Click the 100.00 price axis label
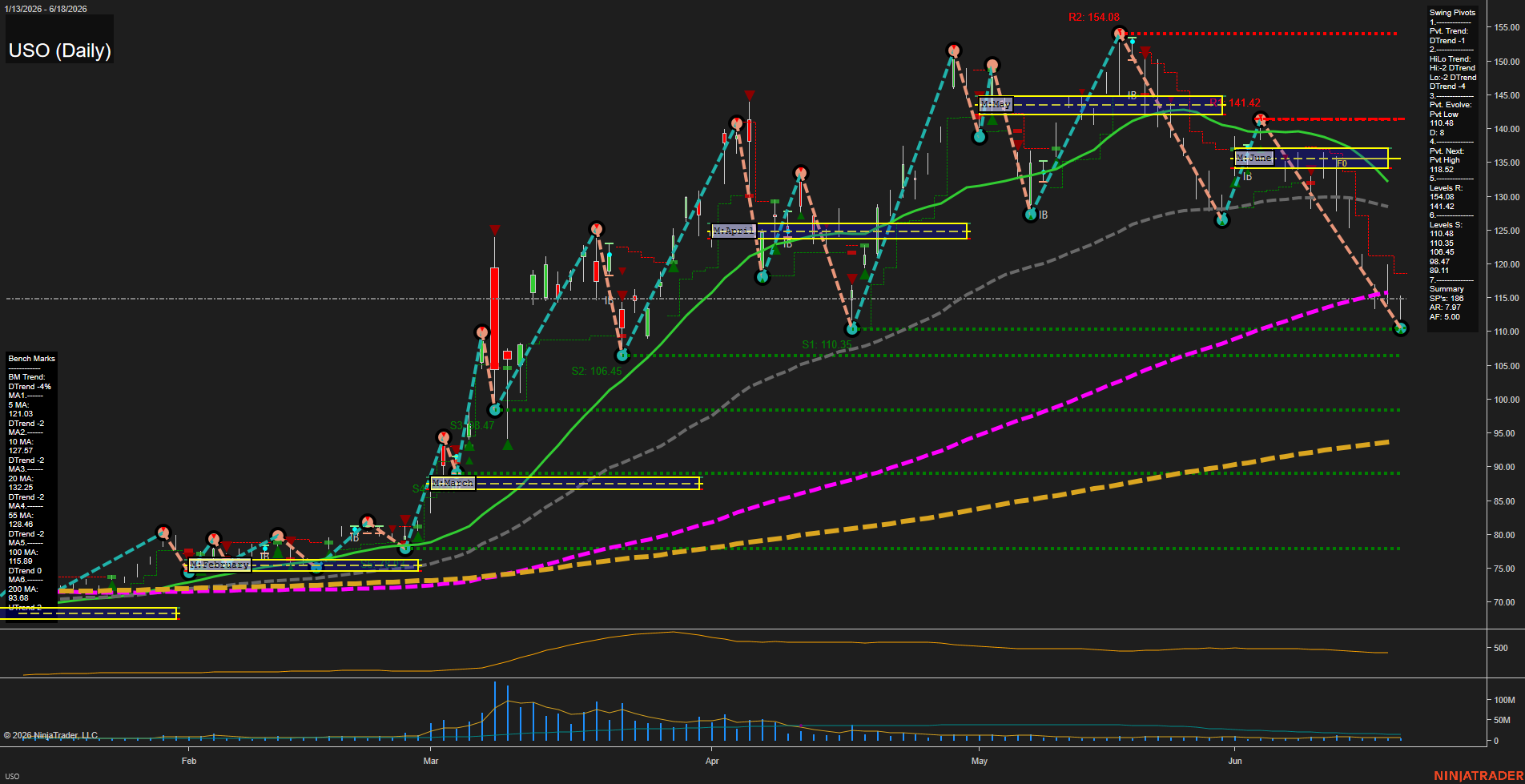1525x784 pixels. tap(1507, 400)
